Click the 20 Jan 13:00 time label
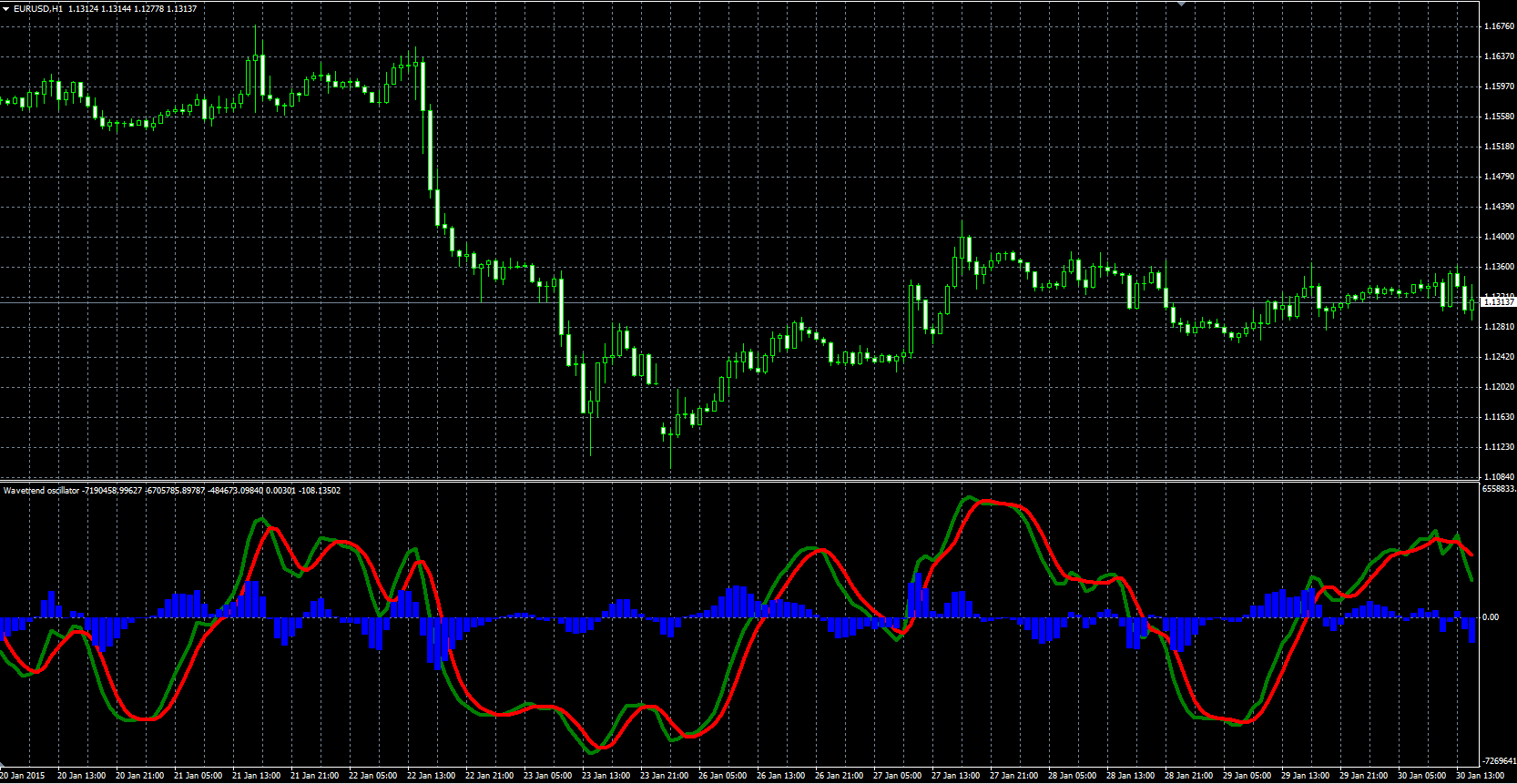Viewport: 1517px width, 784px height. point(81,776)
